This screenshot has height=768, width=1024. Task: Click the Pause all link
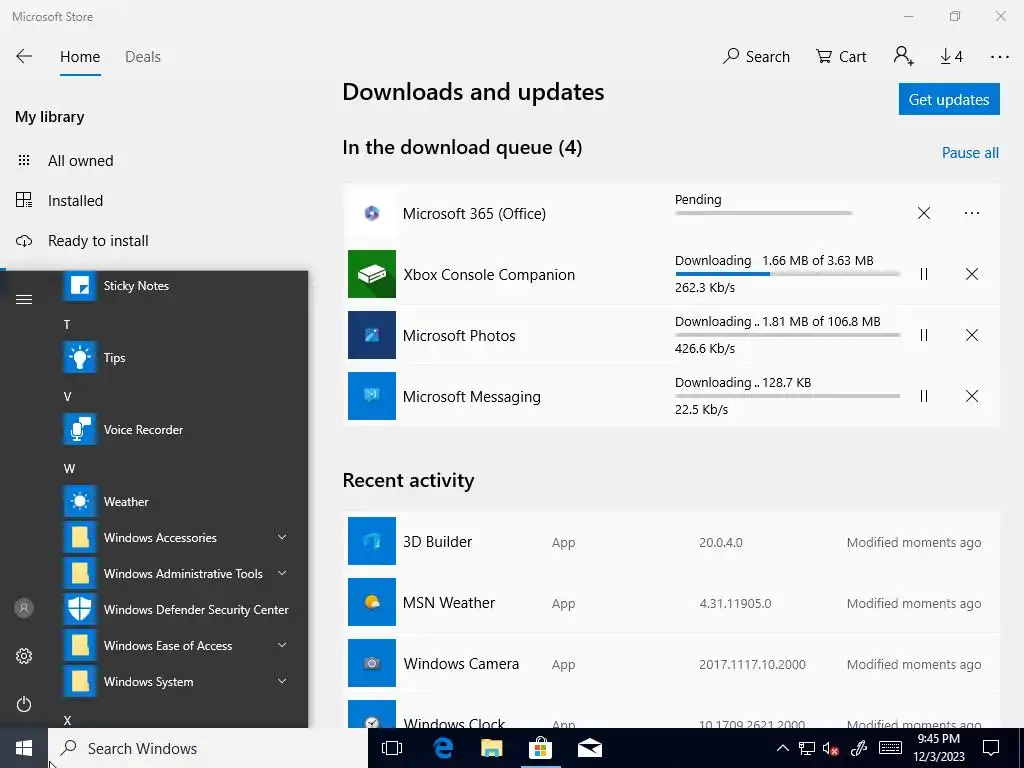click(970, 153)
